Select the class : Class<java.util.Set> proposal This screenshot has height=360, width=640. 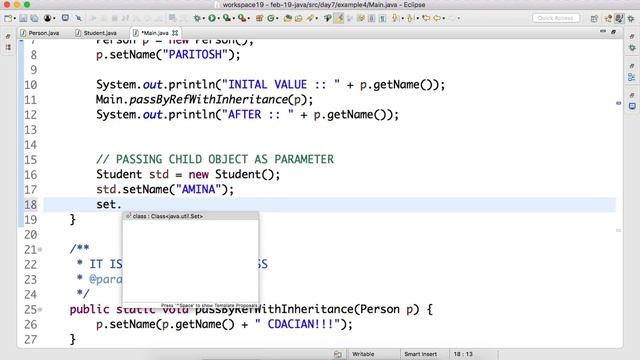(190, 216)
